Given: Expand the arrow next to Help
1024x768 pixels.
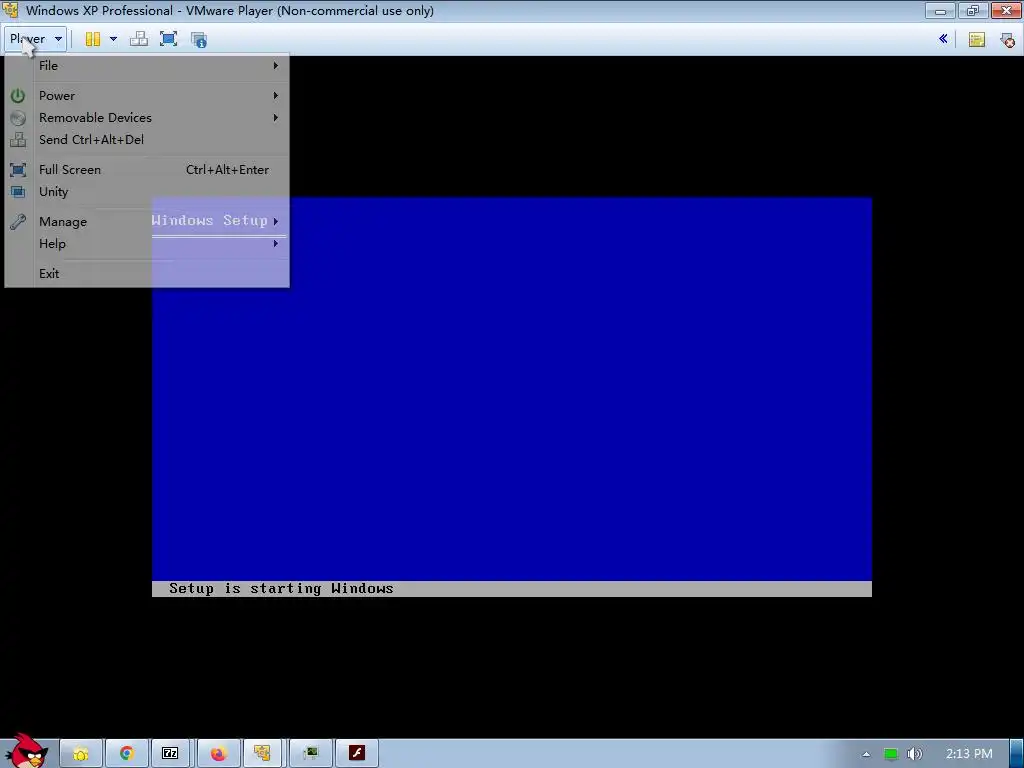Looking at the screenshot, I should pyautogui.click(x=276, y=244).
